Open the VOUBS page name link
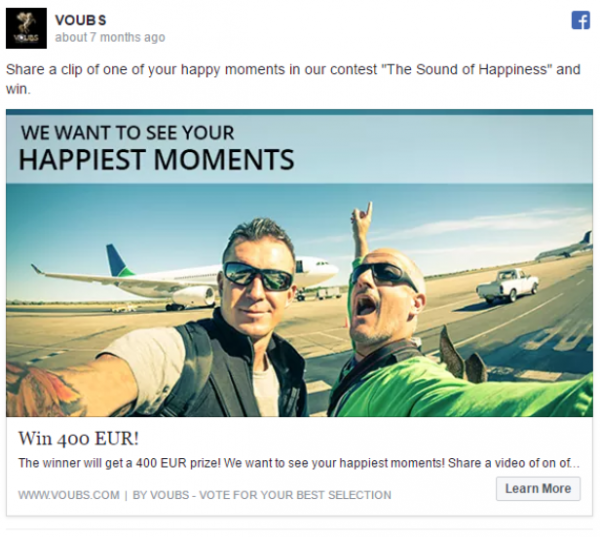Screen dimensions: 600x537 (80, 20)
